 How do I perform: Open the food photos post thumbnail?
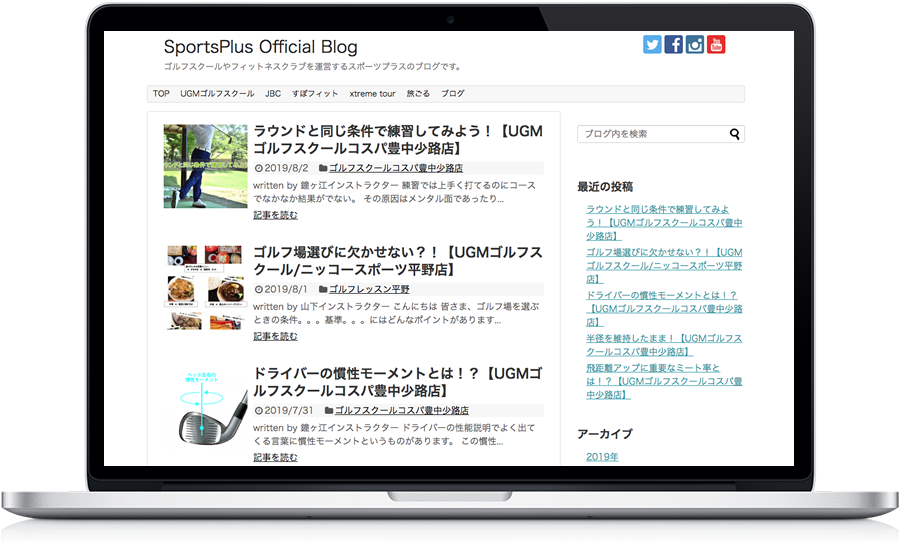pyautogui.click(x=205, y=287)
